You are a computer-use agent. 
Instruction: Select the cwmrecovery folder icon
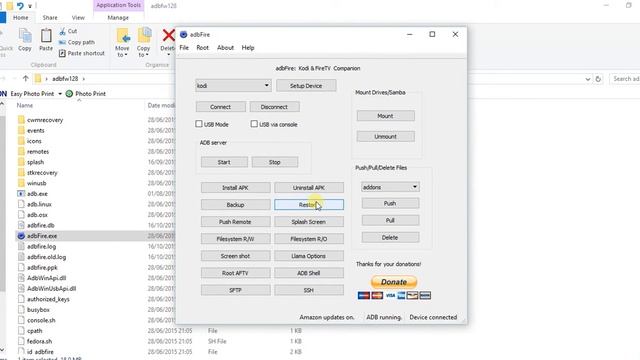tap(21, 120)
